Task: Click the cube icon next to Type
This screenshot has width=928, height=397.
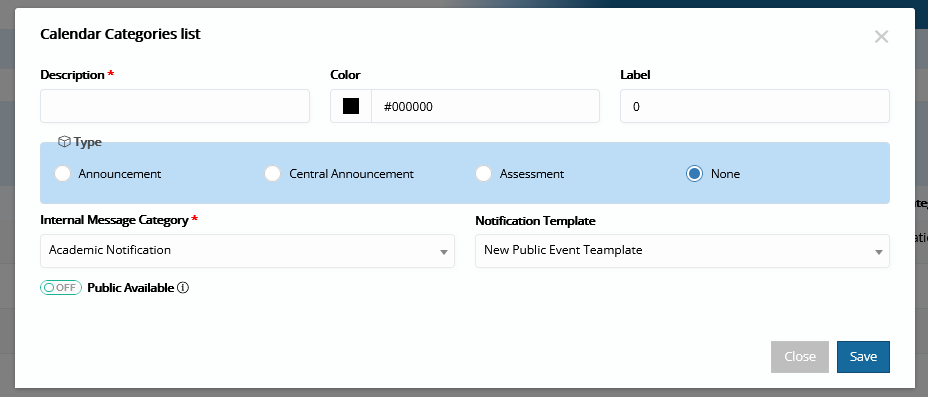Action: pyautogui.click(x=65, y=142)
